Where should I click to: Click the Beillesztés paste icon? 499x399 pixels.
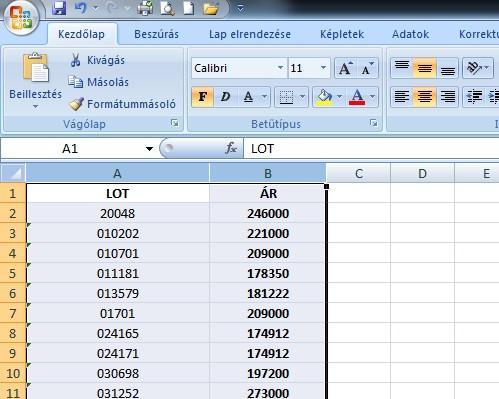[x=35, y=68]
